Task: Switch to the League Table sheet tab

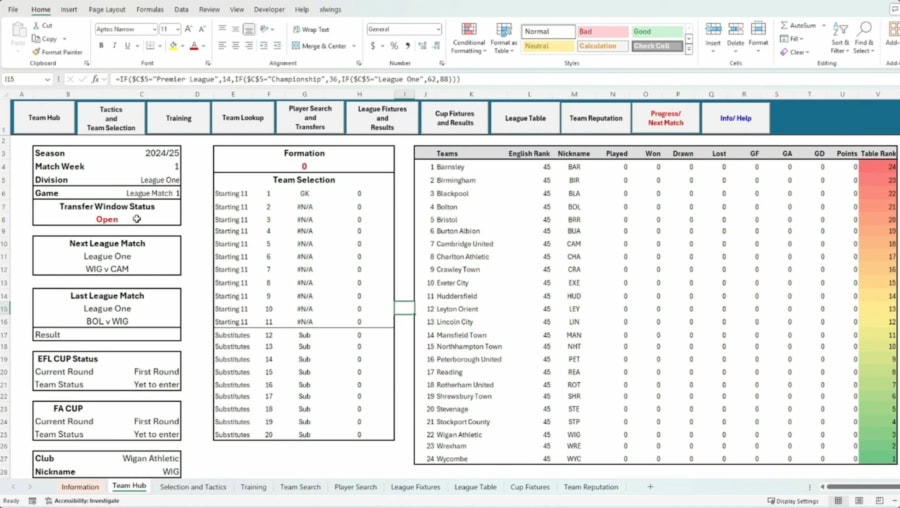Action: point(475,487)
